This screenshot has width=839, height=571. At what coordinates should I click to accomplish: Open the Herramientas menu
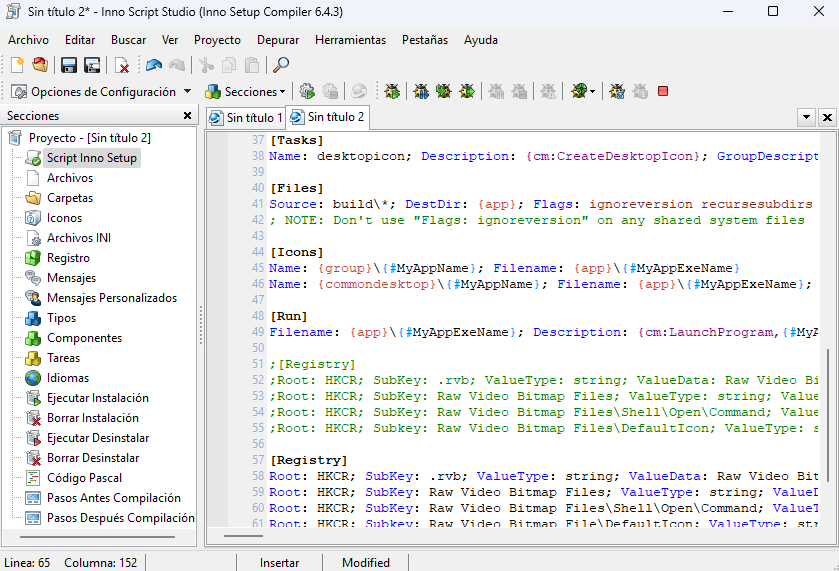(x=350, y=40)
